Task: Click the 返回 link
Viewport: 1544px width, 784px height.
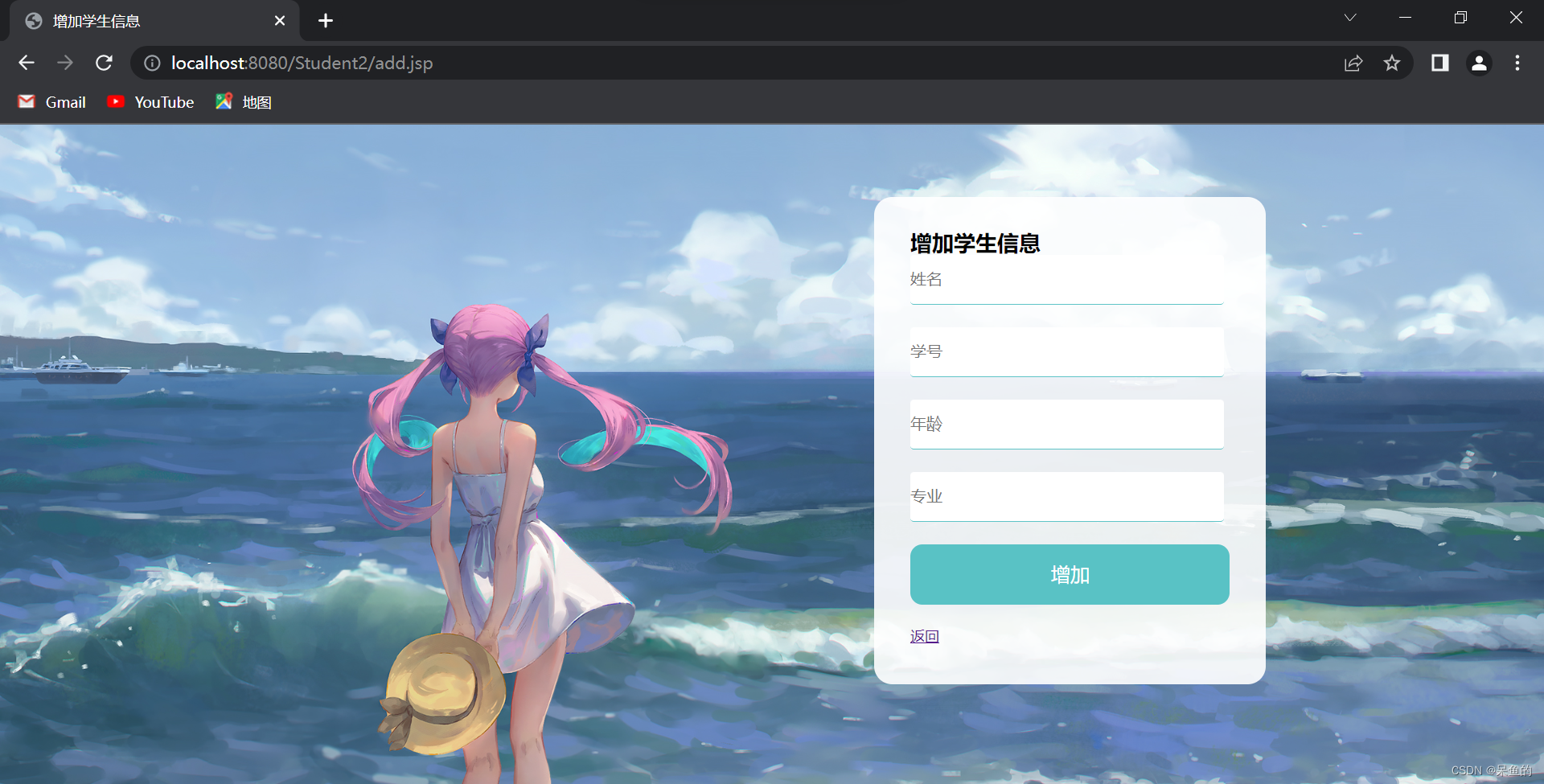Action: 925,637
